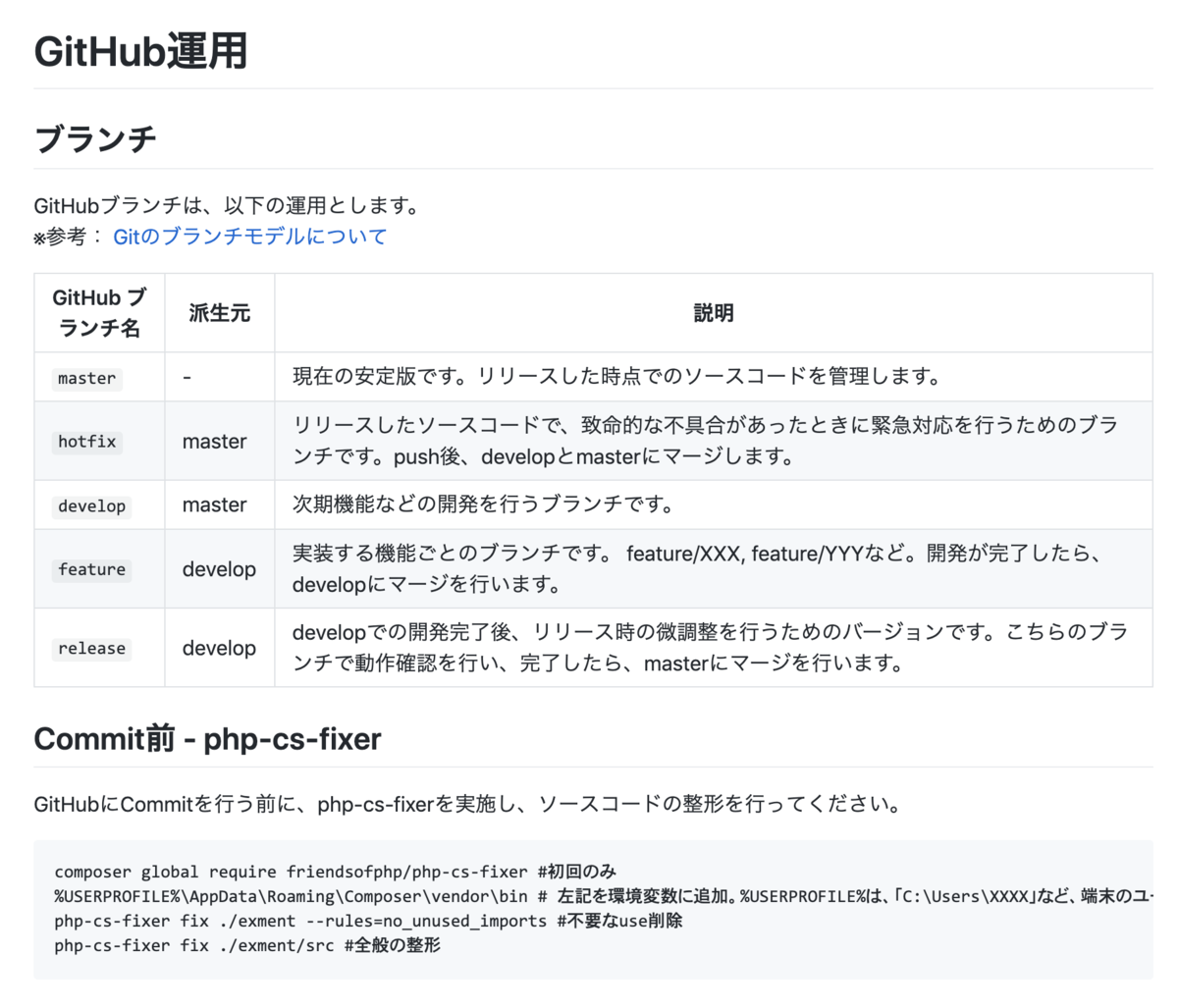Click the ※参考: label text
The image size is (1178, 1008).
pyautogui.click(x=69, y=237)
